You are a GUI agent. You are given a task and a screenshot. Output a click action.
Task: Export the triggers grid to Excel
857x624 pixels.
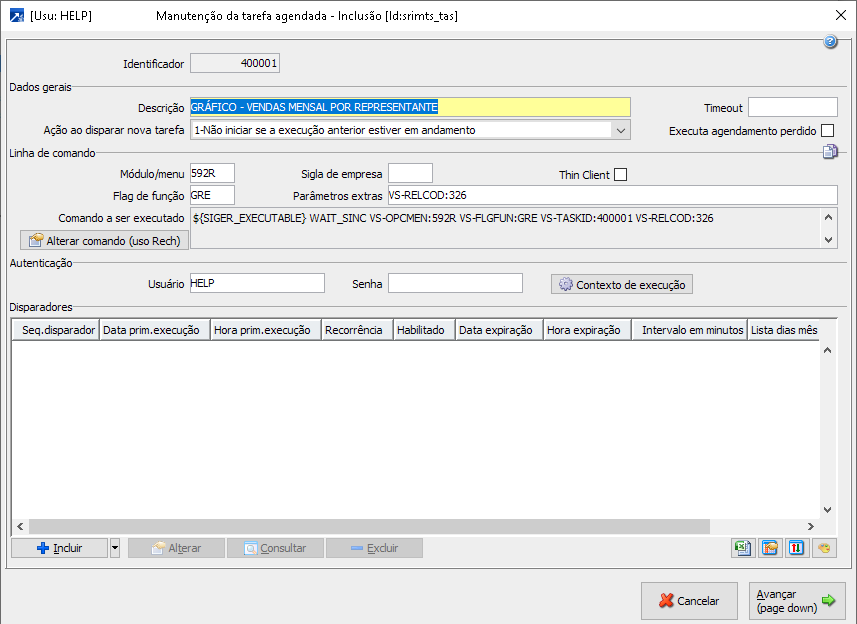743,548
